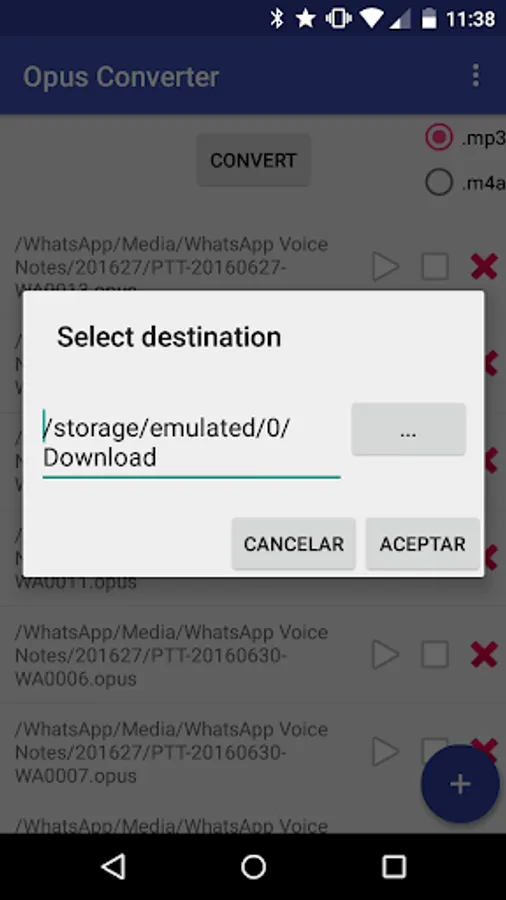
Task: Tap the blue plus add button
Action: pos(460,783)
